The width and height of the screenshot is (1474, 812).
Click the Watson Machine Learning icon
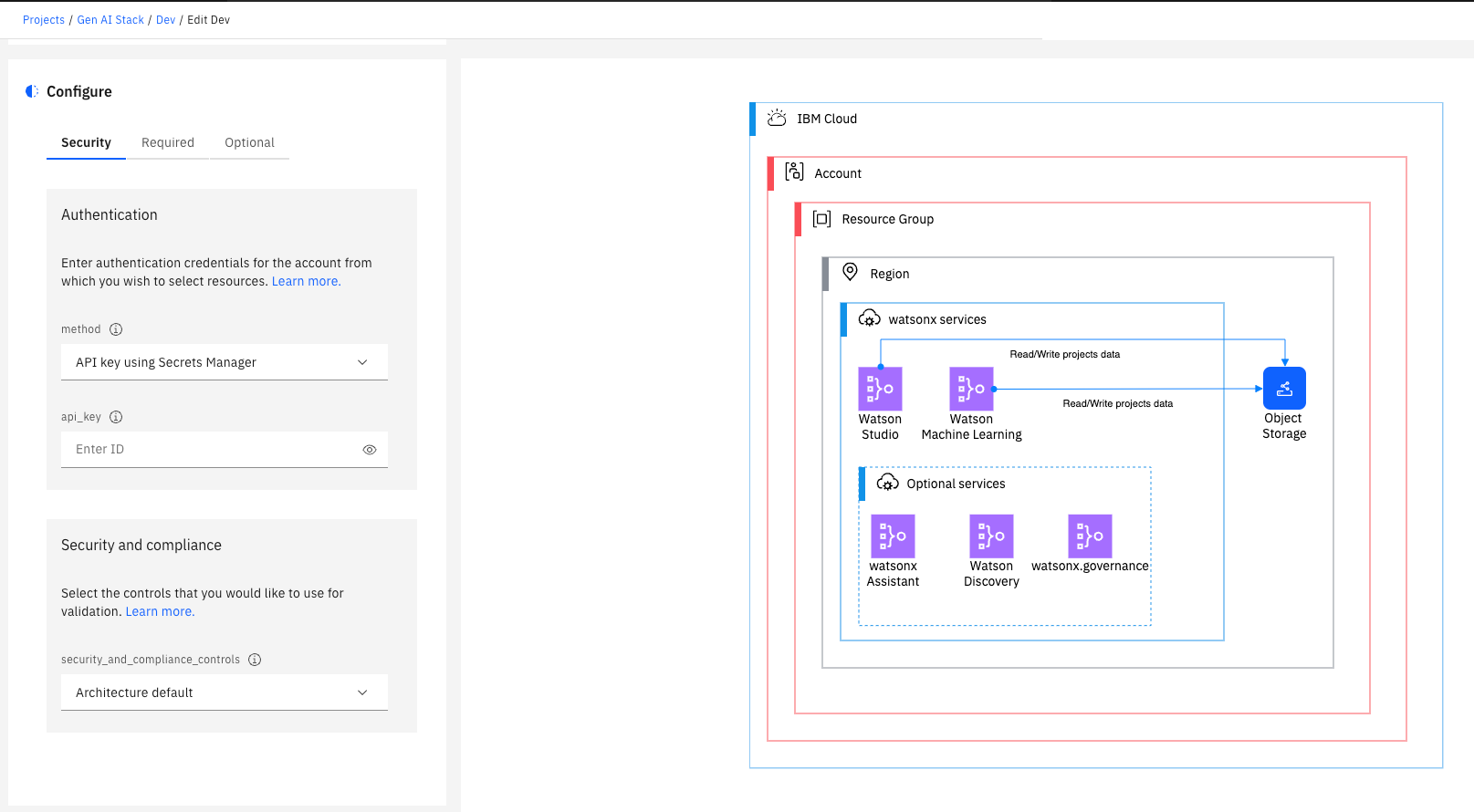pyautogui.click(x=971, y=389)
